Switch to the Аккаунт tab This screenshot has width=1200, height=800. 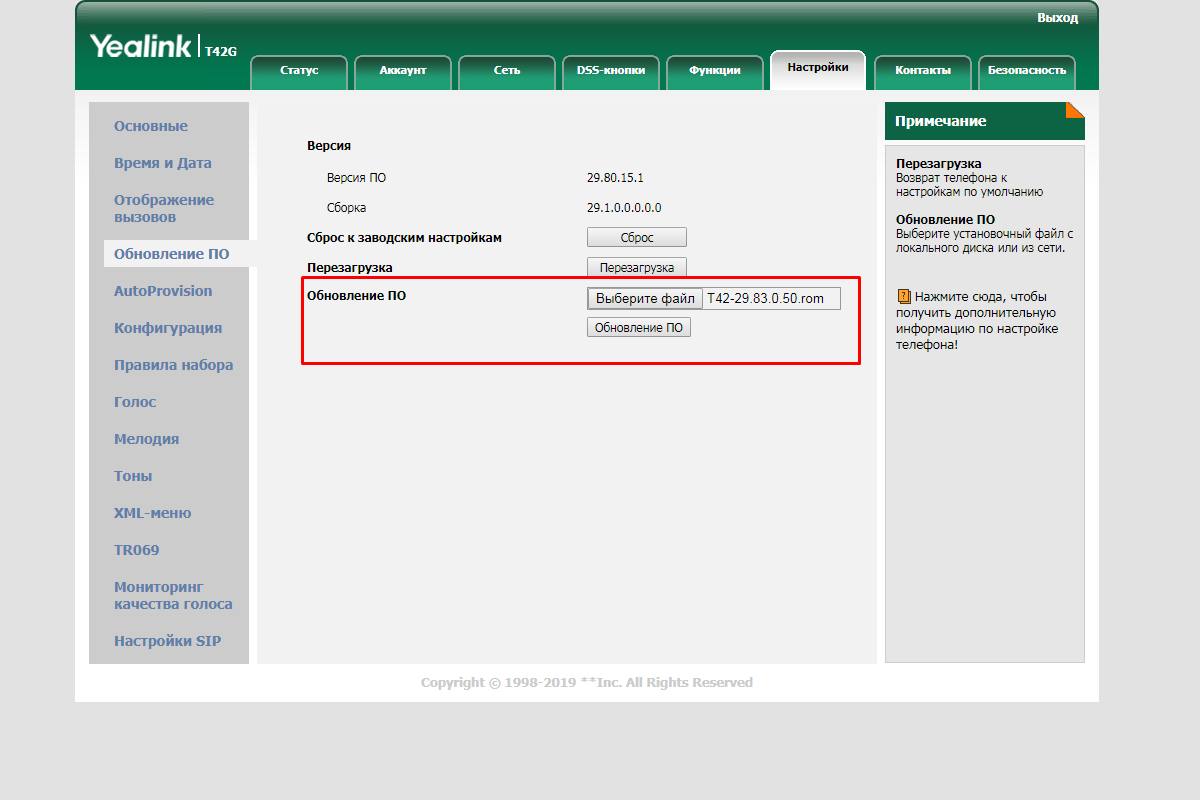coord(403,71)
